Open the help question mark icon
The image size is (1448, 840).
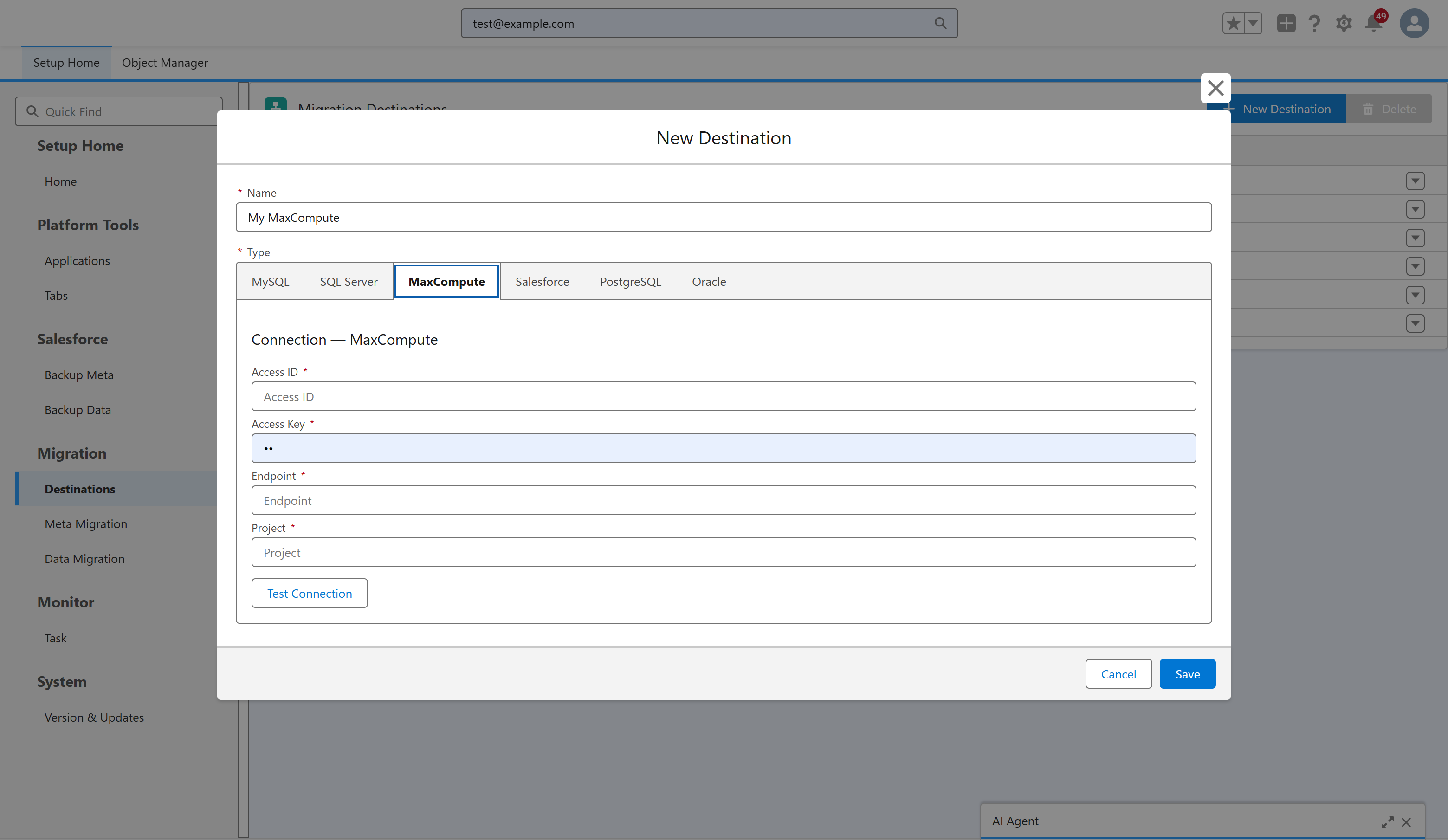[x=1314, y=24]
